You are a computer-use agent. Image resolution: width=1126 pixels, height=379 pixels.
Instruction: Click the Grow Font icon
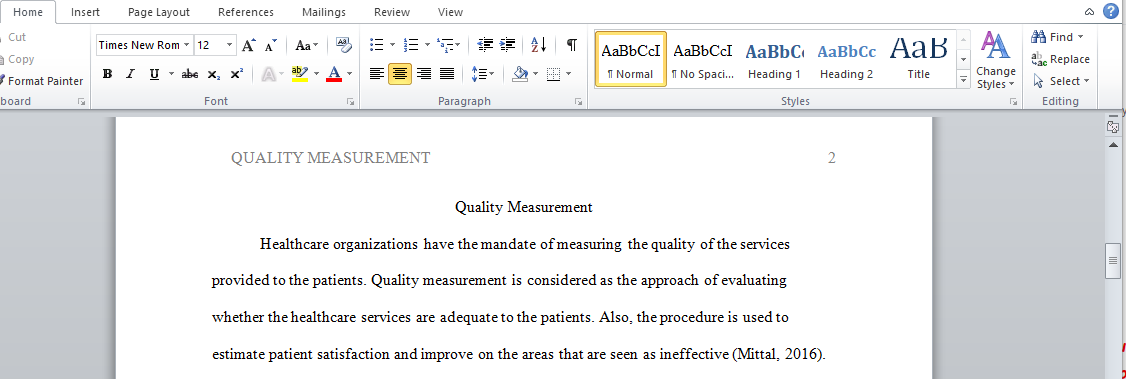(x=248, y=45)
